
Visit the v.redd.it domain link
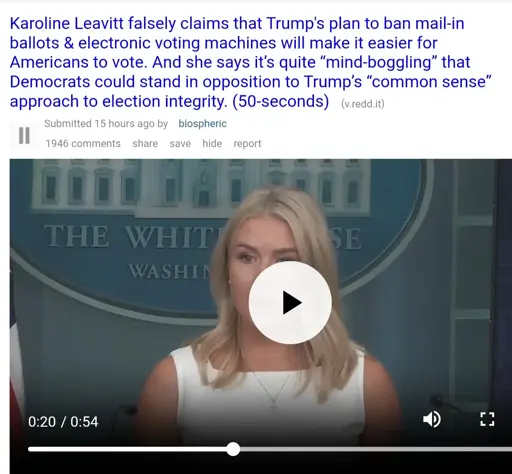(363, 104)
